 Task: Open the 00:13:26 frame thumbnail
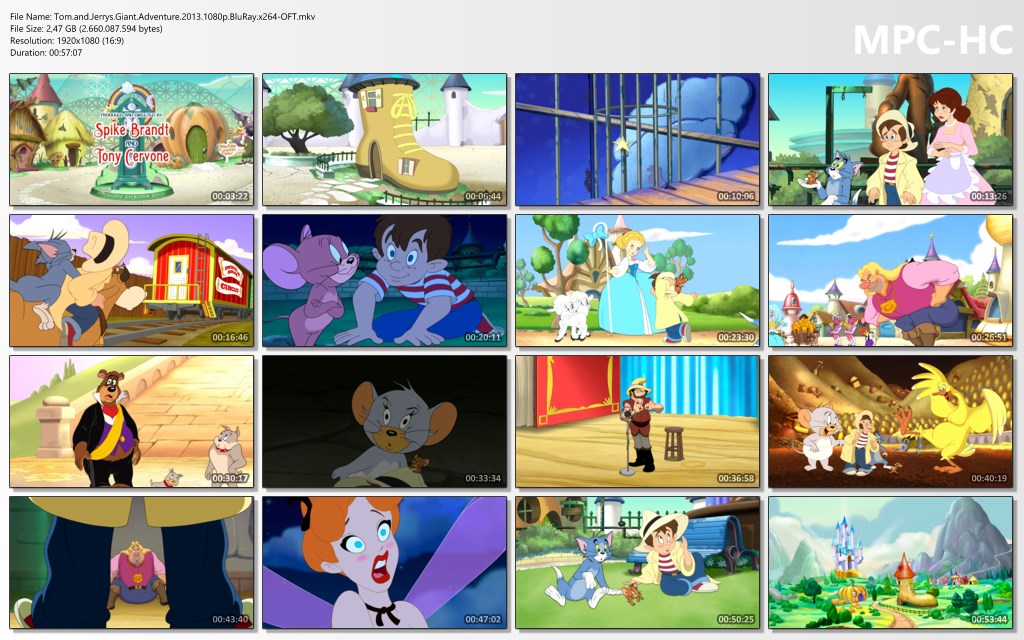[890, 140]
